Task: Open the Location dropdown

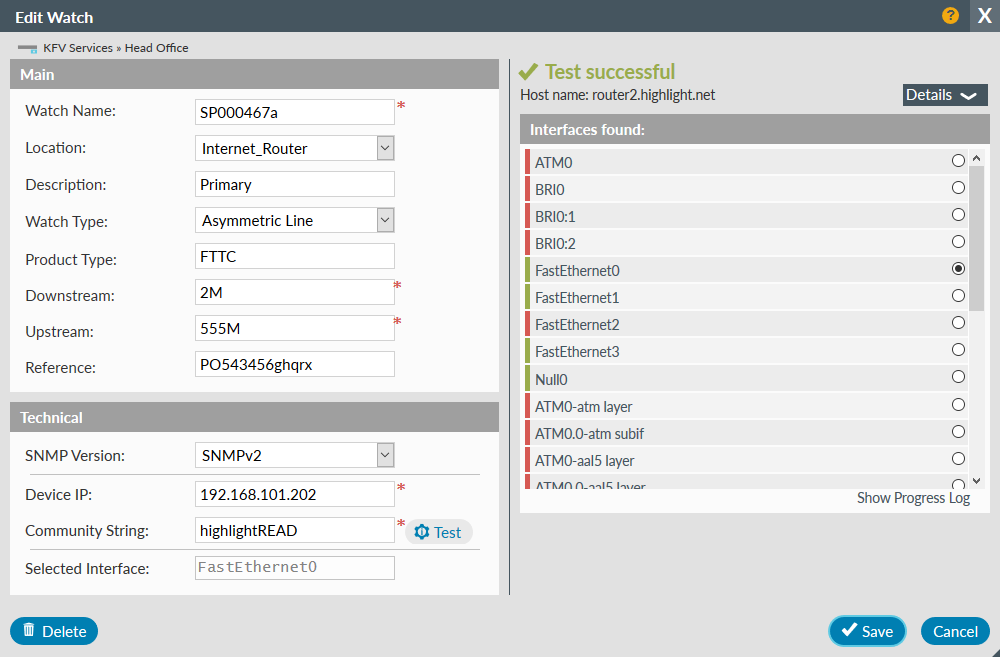Action: [385, 148]
